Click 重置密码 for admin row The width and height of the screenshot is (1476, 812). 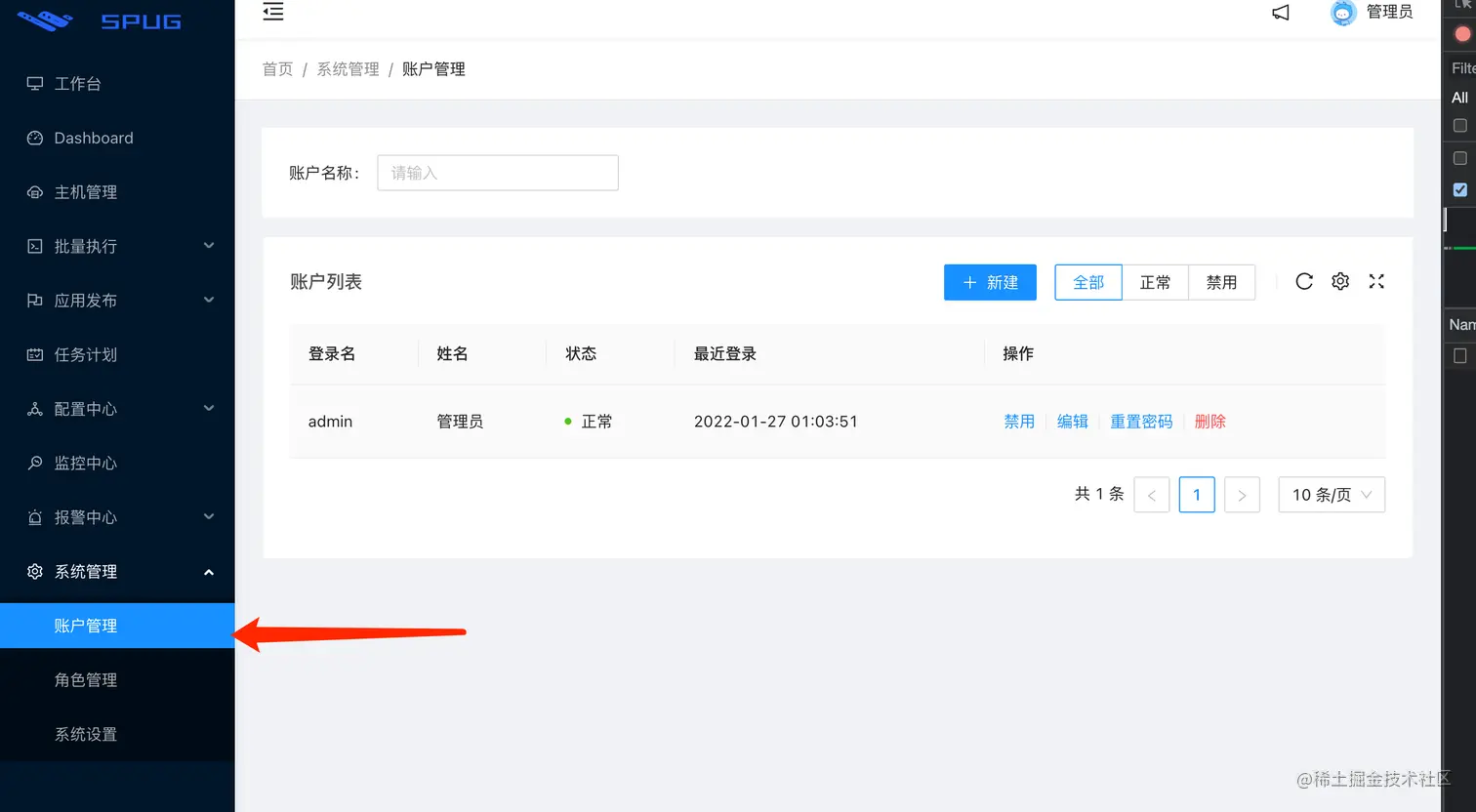click(x=1141, y=422)
